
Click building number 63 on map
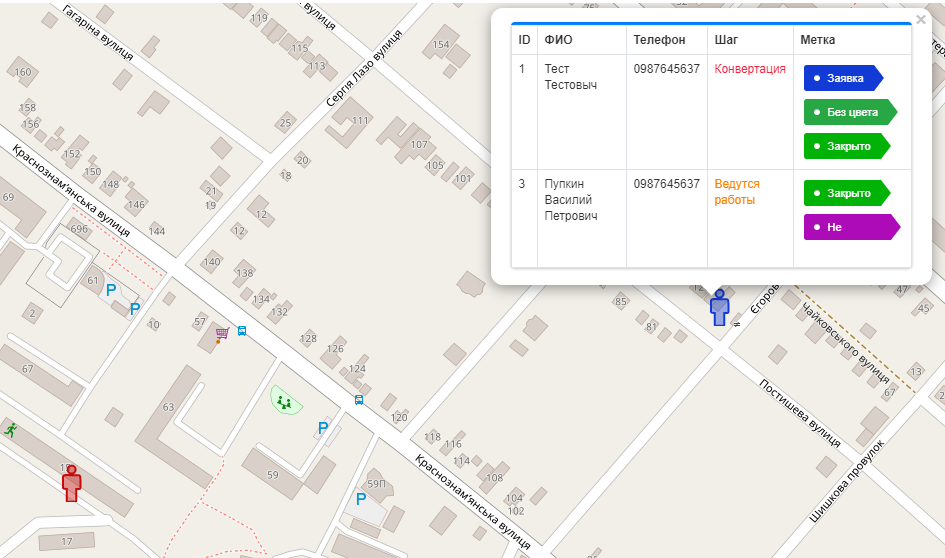click(x=168, y=407)
